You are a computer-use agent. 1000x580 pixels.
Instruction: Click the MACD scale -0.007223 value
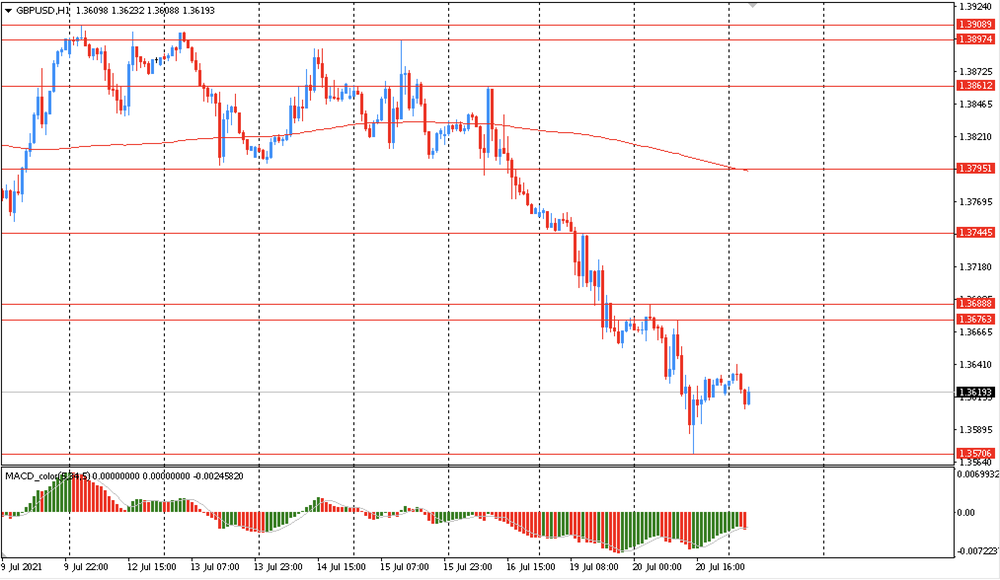tap(978, 550)
